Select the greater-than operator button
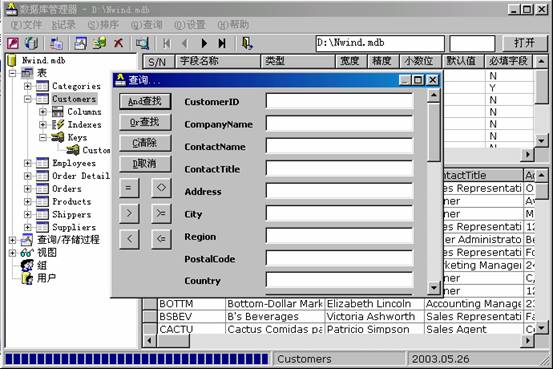553x369 pixels. (129, 213)
